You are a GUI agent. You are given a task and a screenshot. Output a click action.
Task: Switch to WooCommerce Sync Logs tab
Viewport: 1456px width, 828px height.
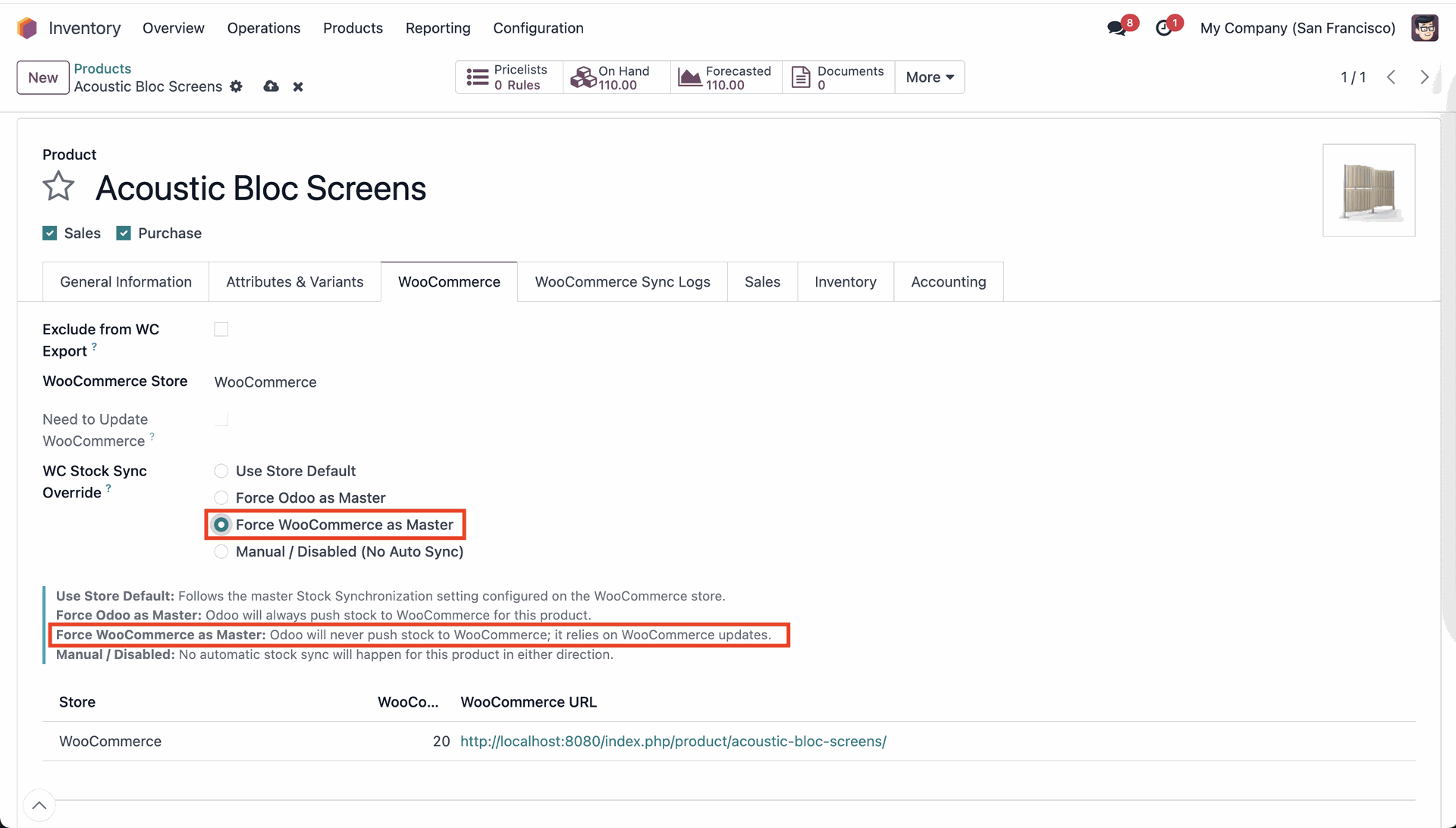click(623, 282)
